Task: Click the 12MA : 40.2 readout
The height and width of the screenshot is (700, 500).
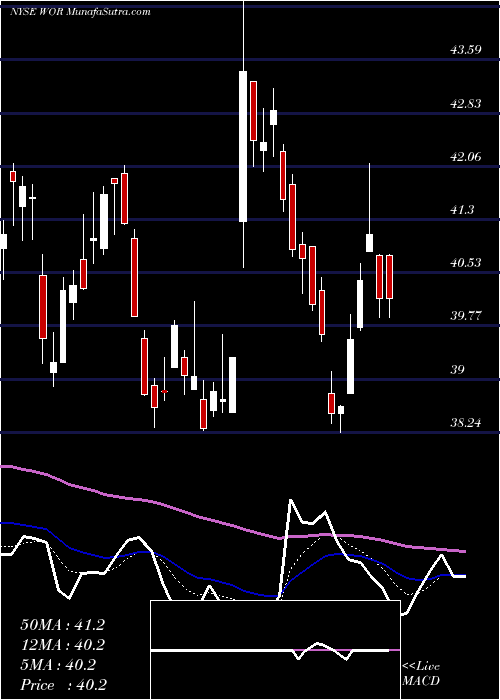Action: (62, 645)
